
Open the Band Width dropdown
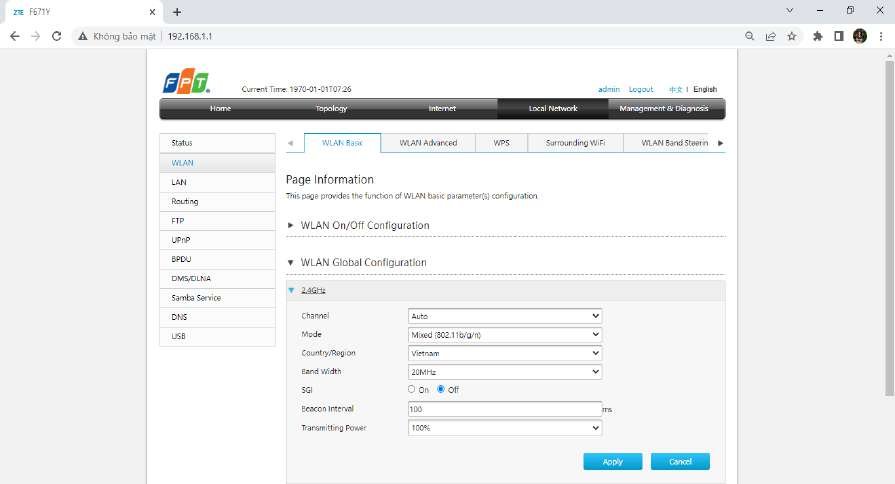[x=505, y=372]
